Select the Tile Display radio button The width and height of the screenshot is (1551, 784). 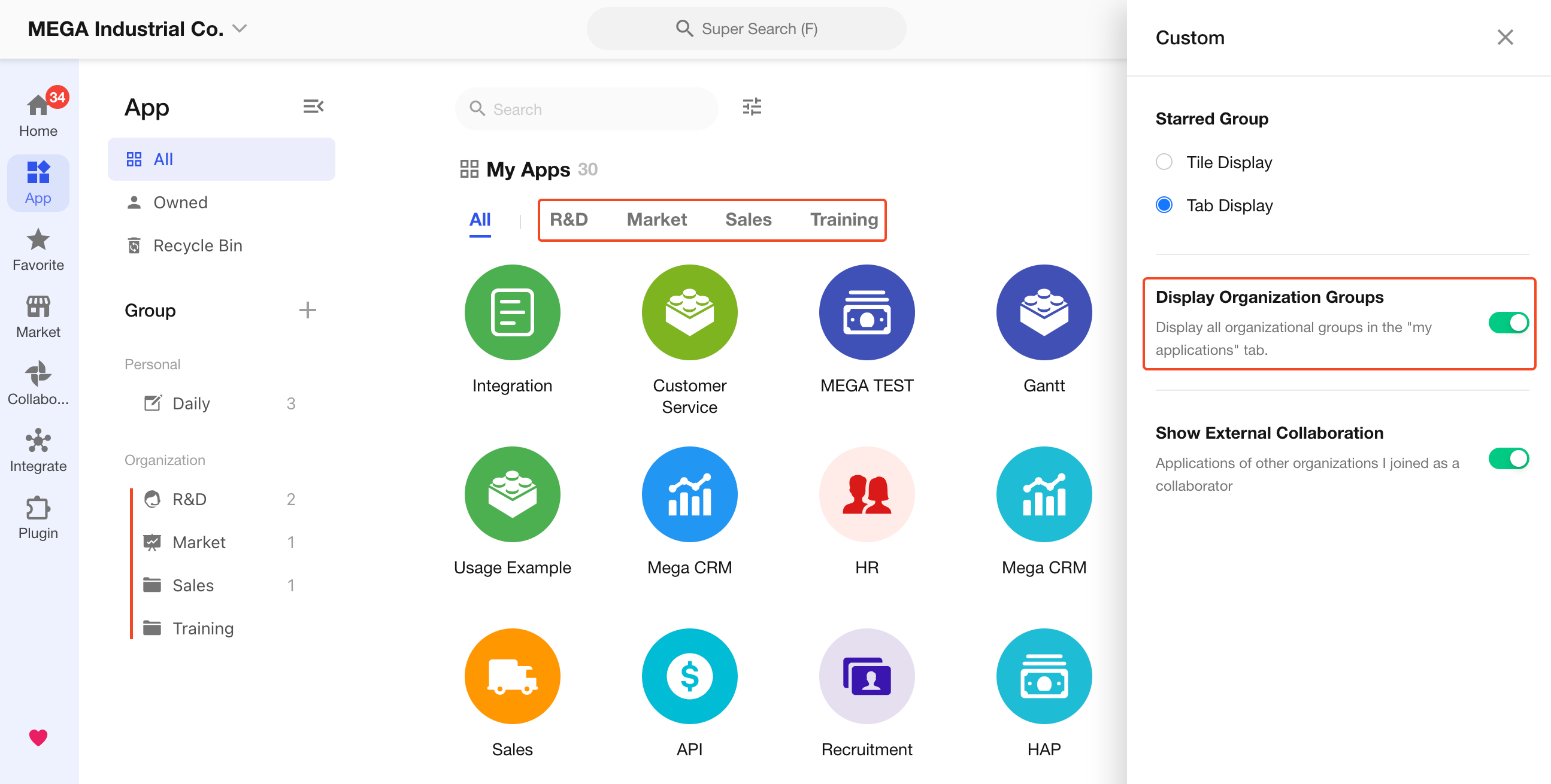[x=1164, y=162]
